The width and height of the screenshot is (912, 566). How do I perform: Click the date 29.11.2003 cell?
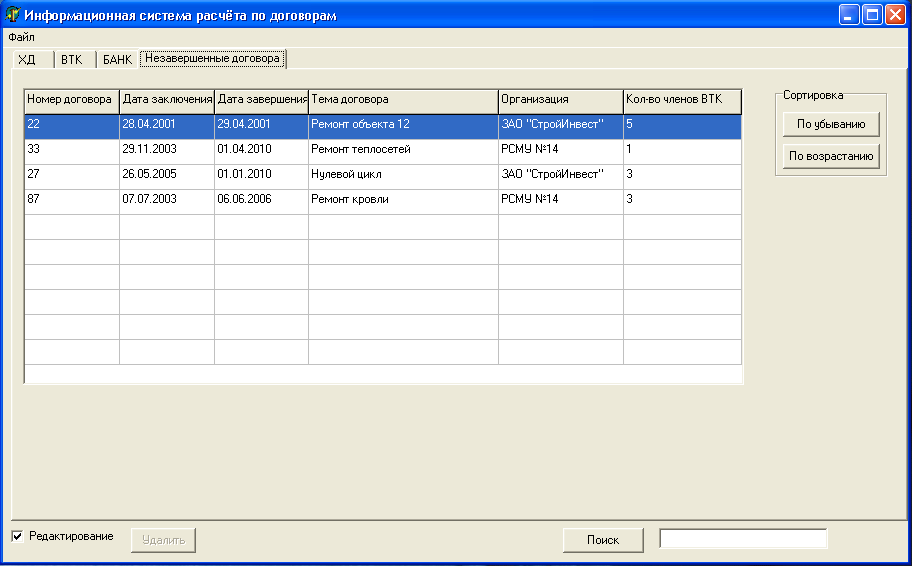click(167, 151)
